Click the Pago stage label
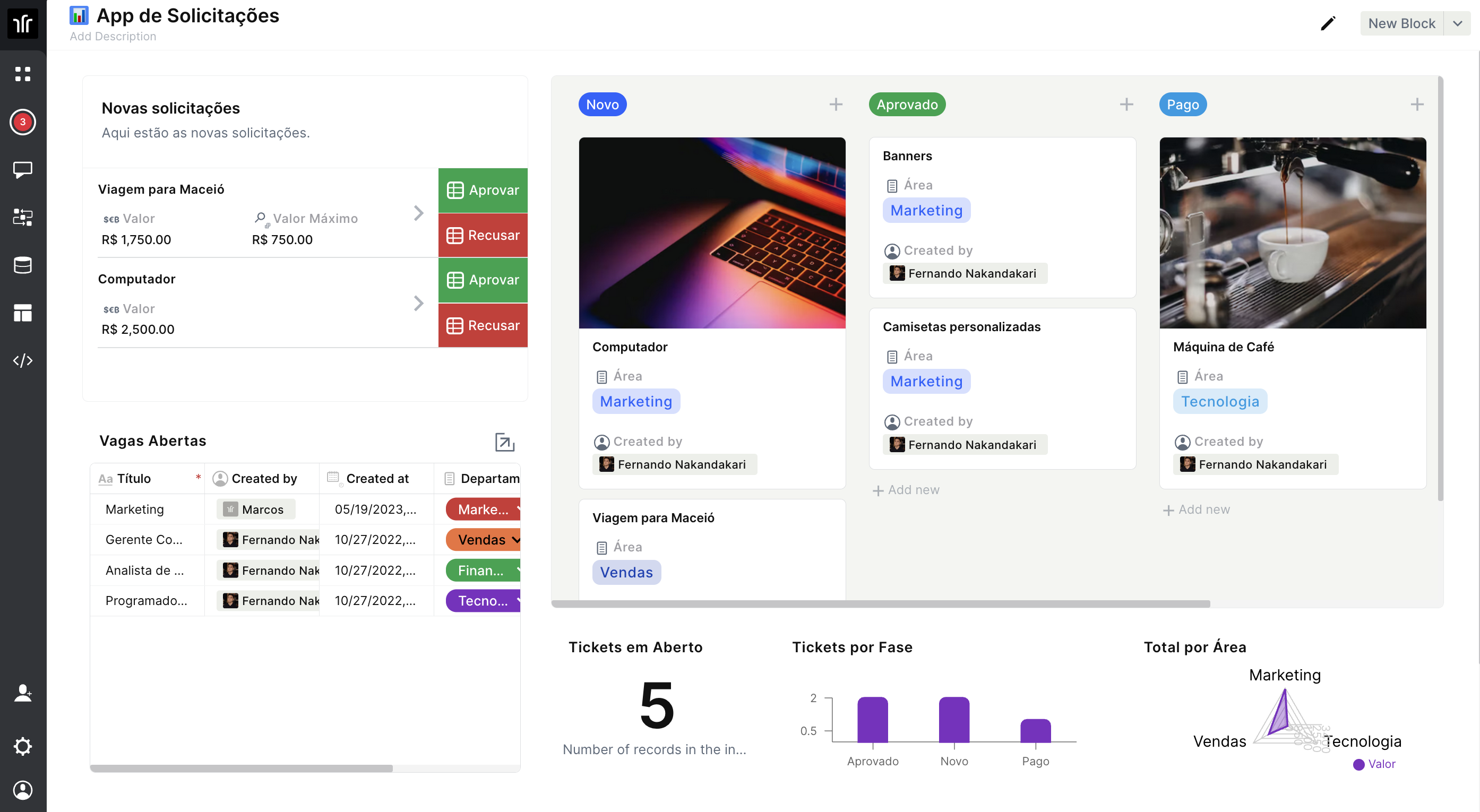The image size is (1480, 812). click(1182, 105)
